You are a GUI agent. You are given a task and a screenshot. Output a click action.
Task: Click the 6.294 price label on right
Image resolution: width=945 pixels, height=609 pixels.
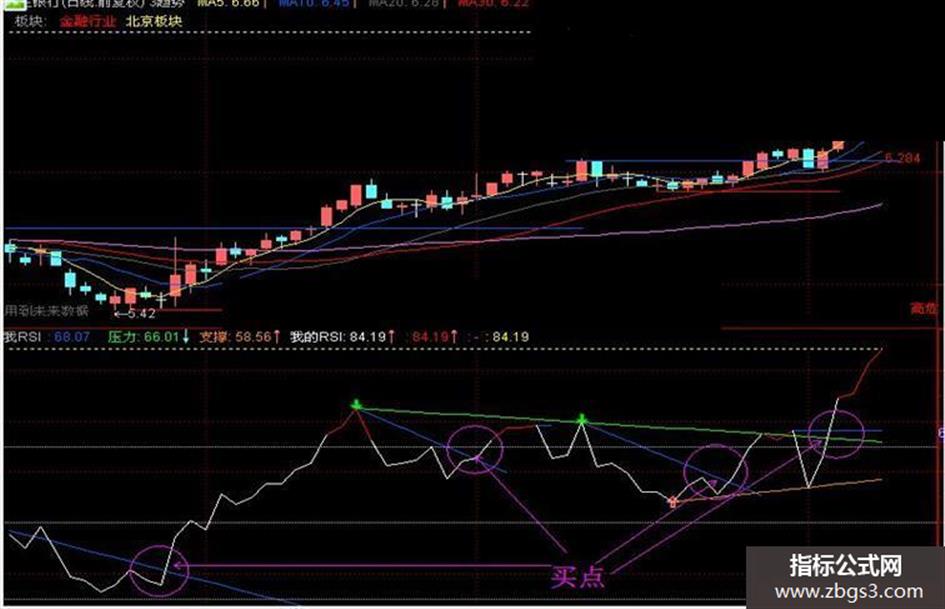[902, 158]
